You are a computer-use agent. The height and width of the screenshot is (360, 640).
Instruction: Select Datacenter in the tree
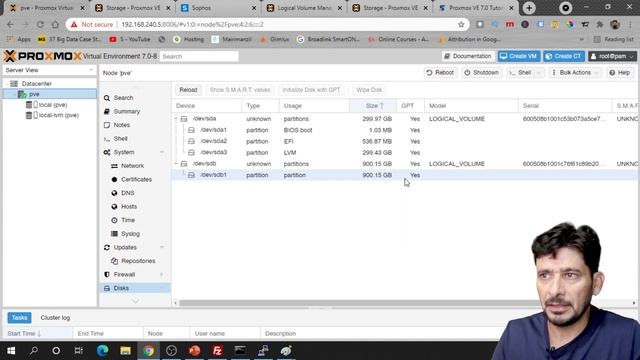(x=36, y=84)
